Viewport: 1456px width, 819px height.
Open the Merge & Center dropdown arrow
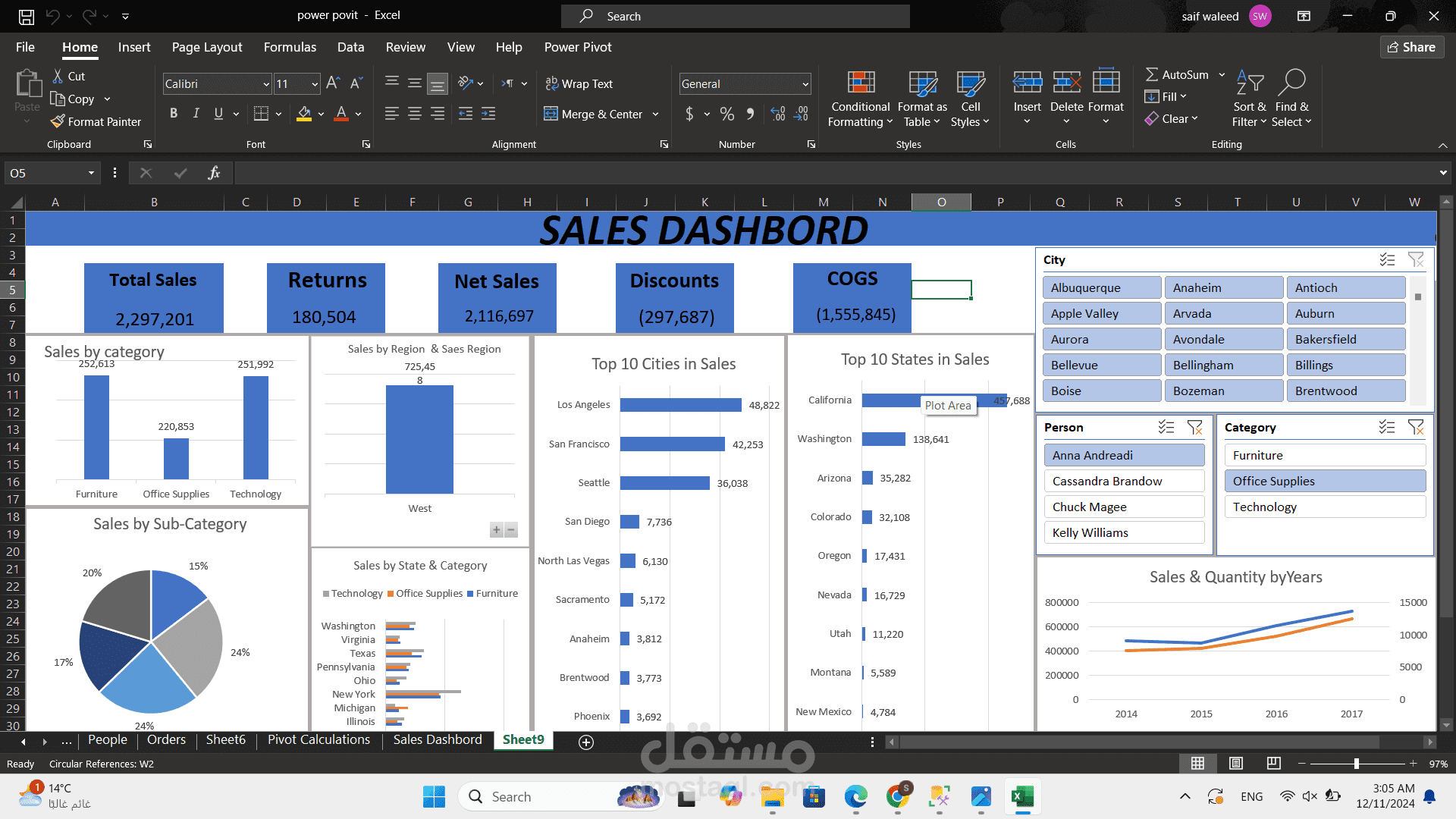(x=655, y=114)
